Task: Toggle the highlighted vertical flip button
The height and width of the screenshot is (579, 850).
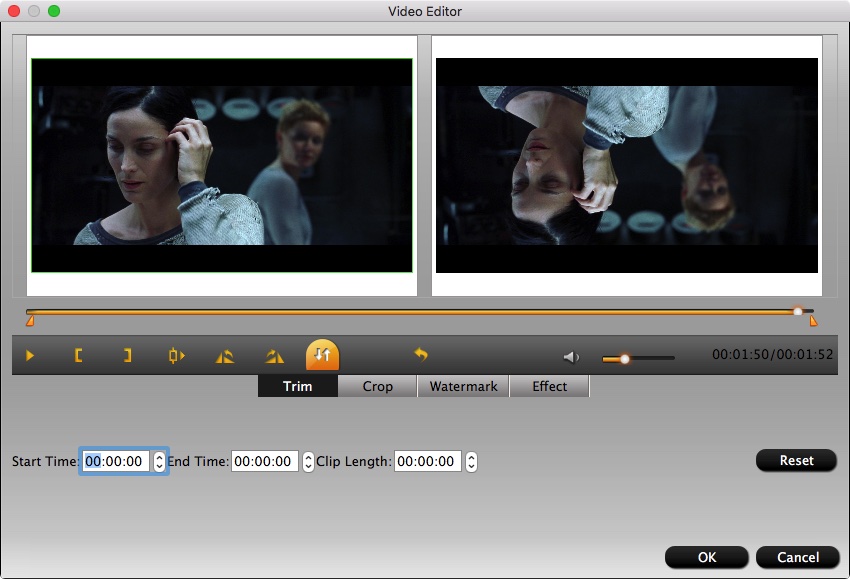Action: (x=322, y=354)
